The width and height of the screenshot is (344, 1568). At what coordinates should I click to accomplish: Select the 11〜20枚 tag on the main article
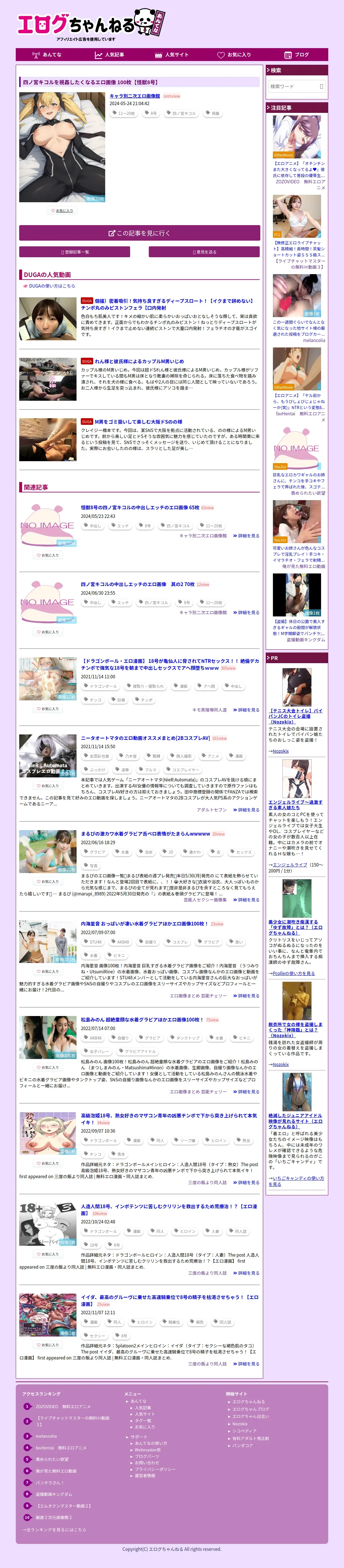124,113
